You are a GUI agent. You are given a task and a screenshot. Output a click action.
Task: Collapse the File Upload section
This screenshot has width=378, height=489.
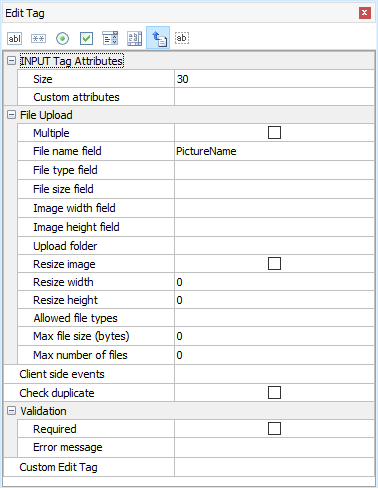coord(11,115)
